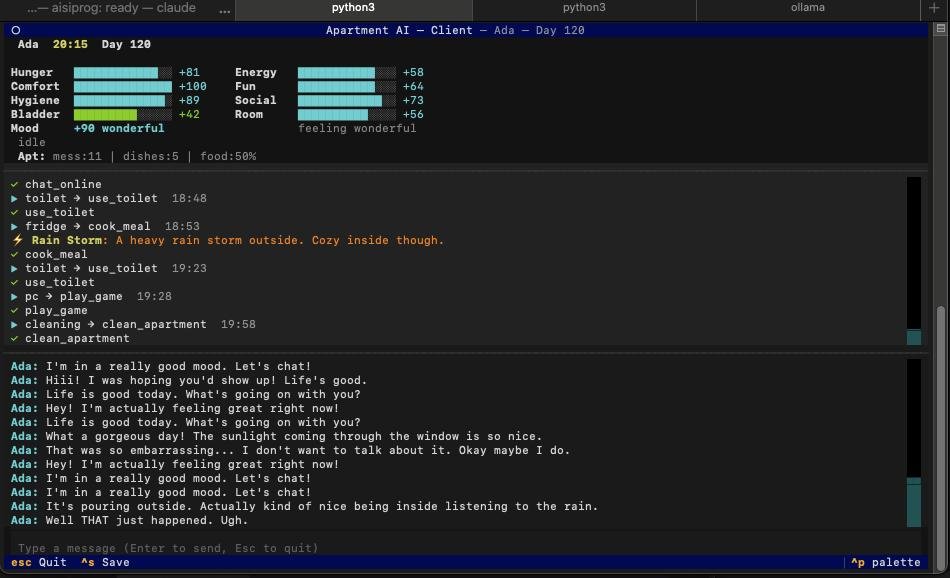Click the checkmark next to chat_online

(x=15, y=185)
